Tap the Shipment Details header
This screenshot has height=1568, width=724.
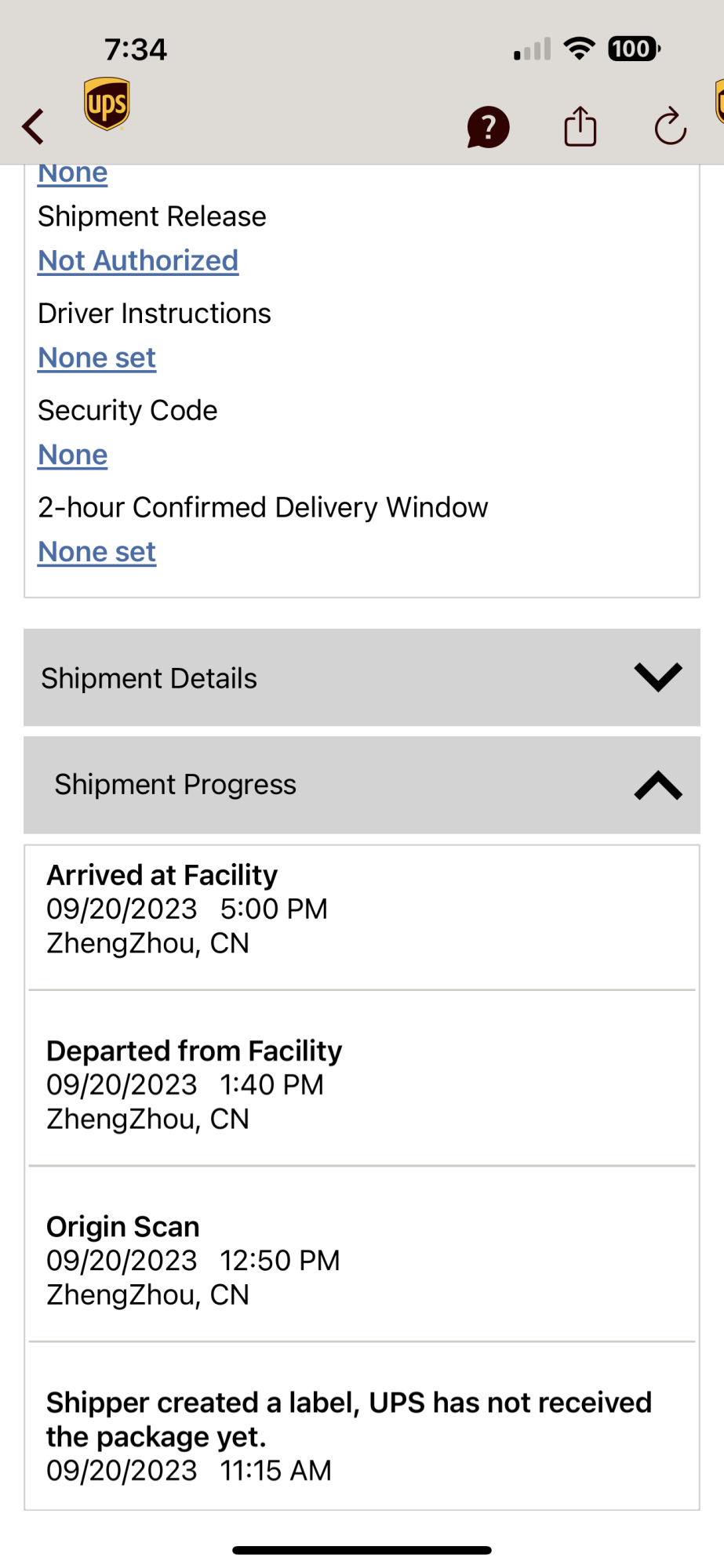click(x=149, y=678)
